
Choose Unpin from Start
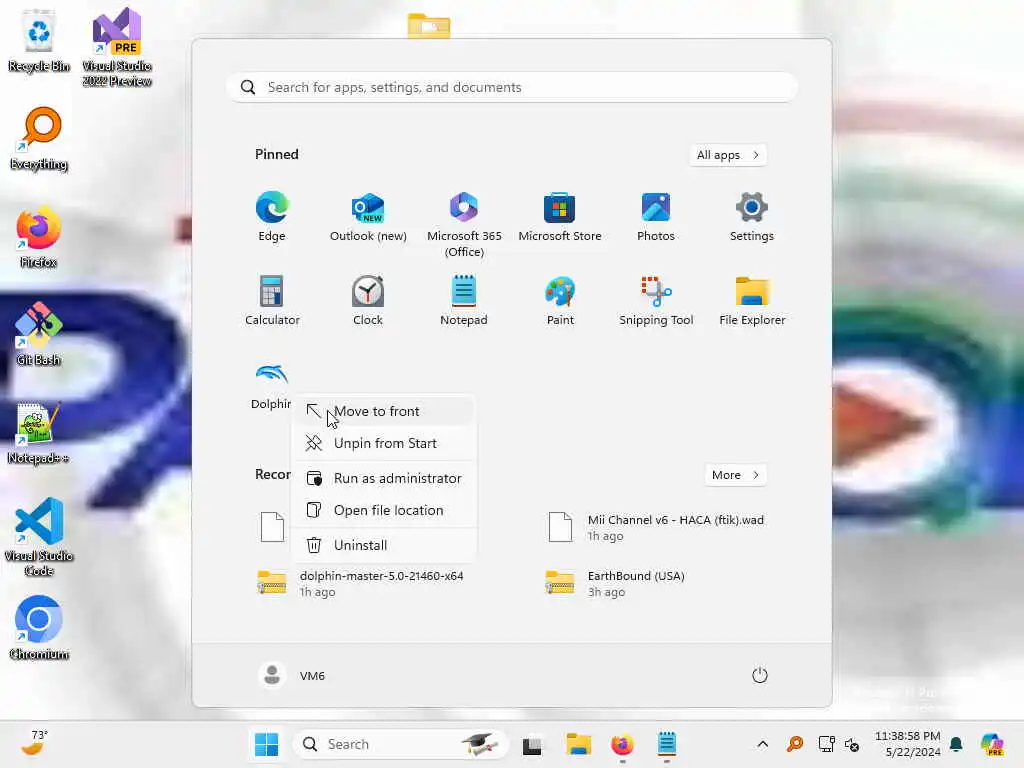point(384,443)
